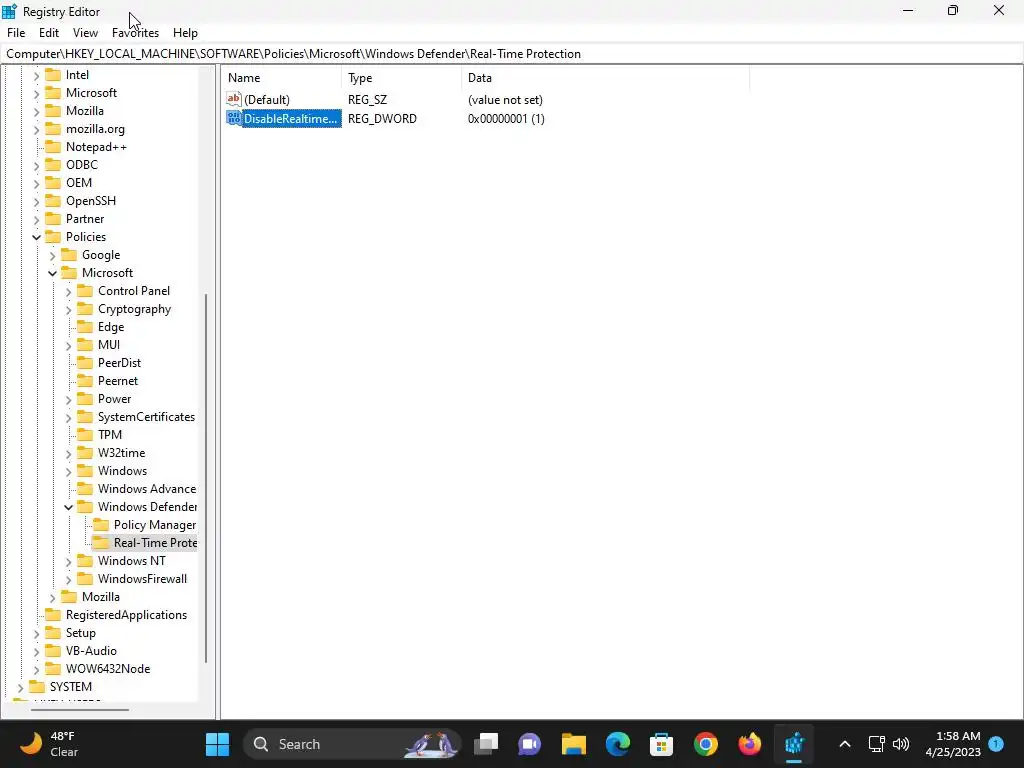
Task: Click the (value not set) data cell
Action: (505, 100)
